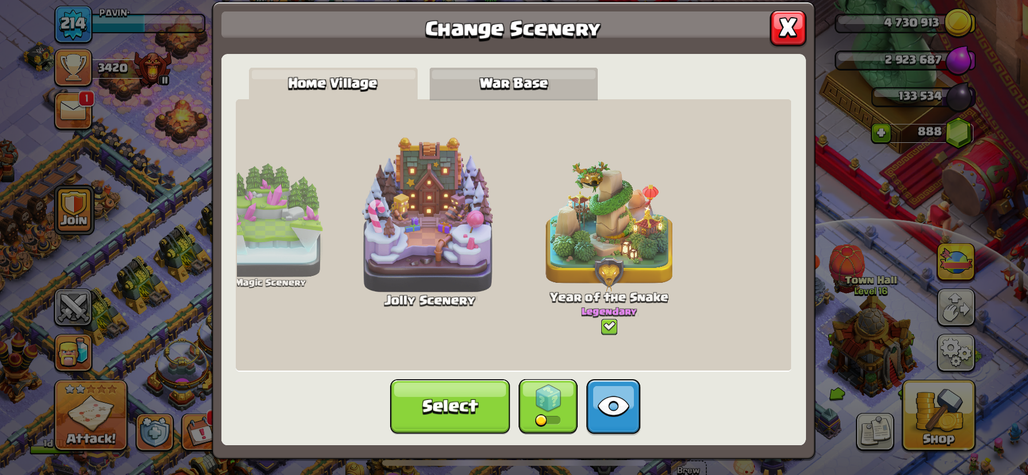
Task: Choose the Jolly Scenery thumbnail
Action: pyautogui.click(x=429, y=223)
